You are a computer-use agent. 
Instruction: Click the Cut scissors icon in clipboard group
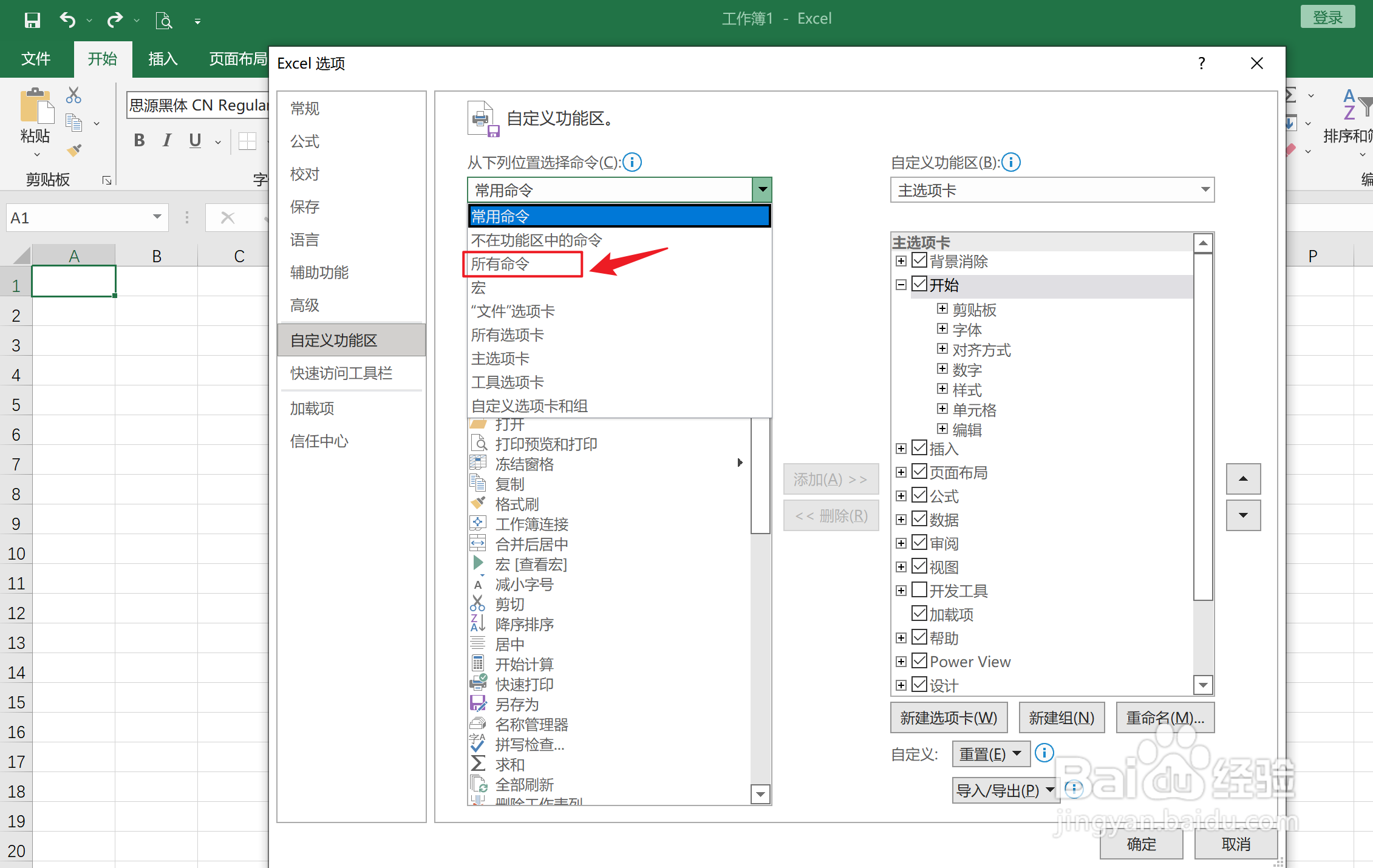(x=73, y=95)
